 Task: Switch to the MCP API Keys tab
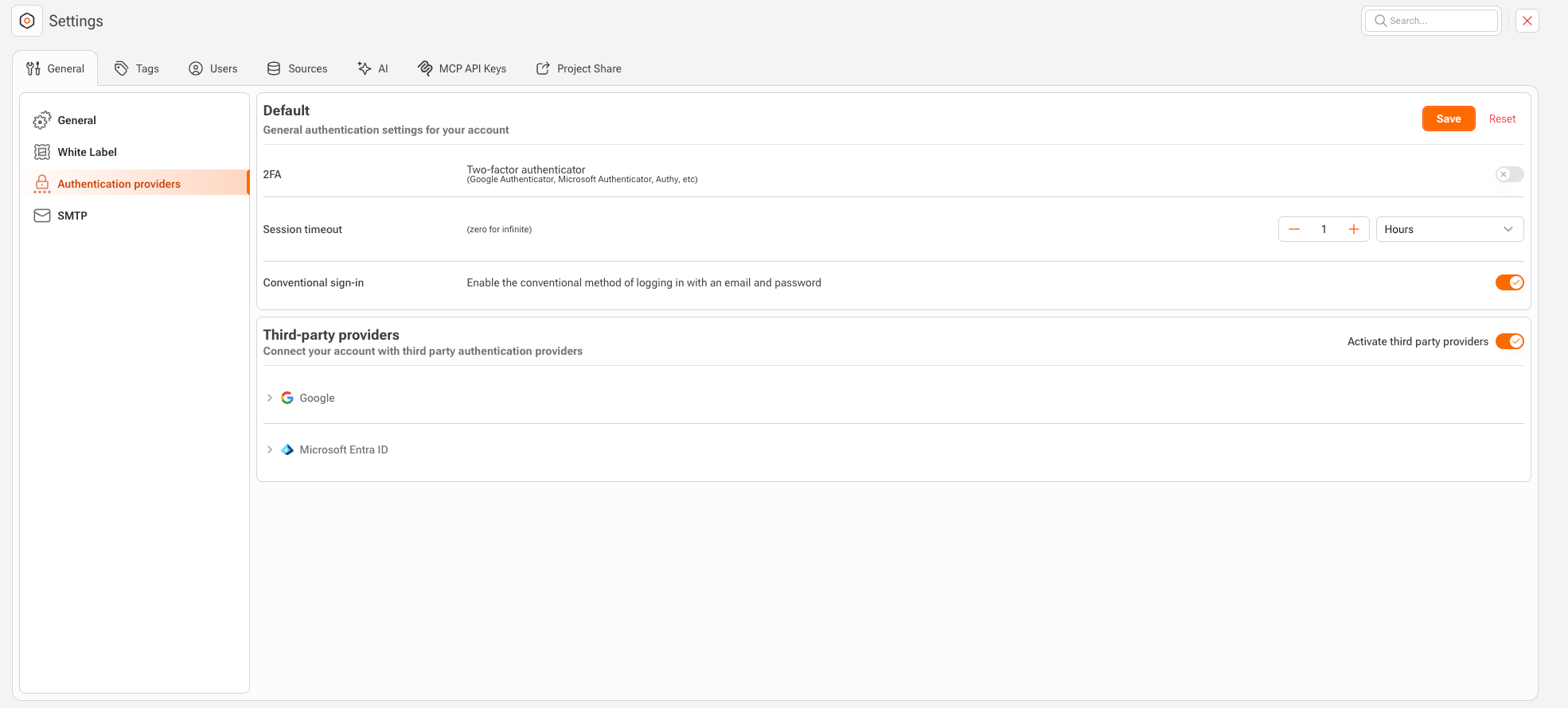[462, 68]
